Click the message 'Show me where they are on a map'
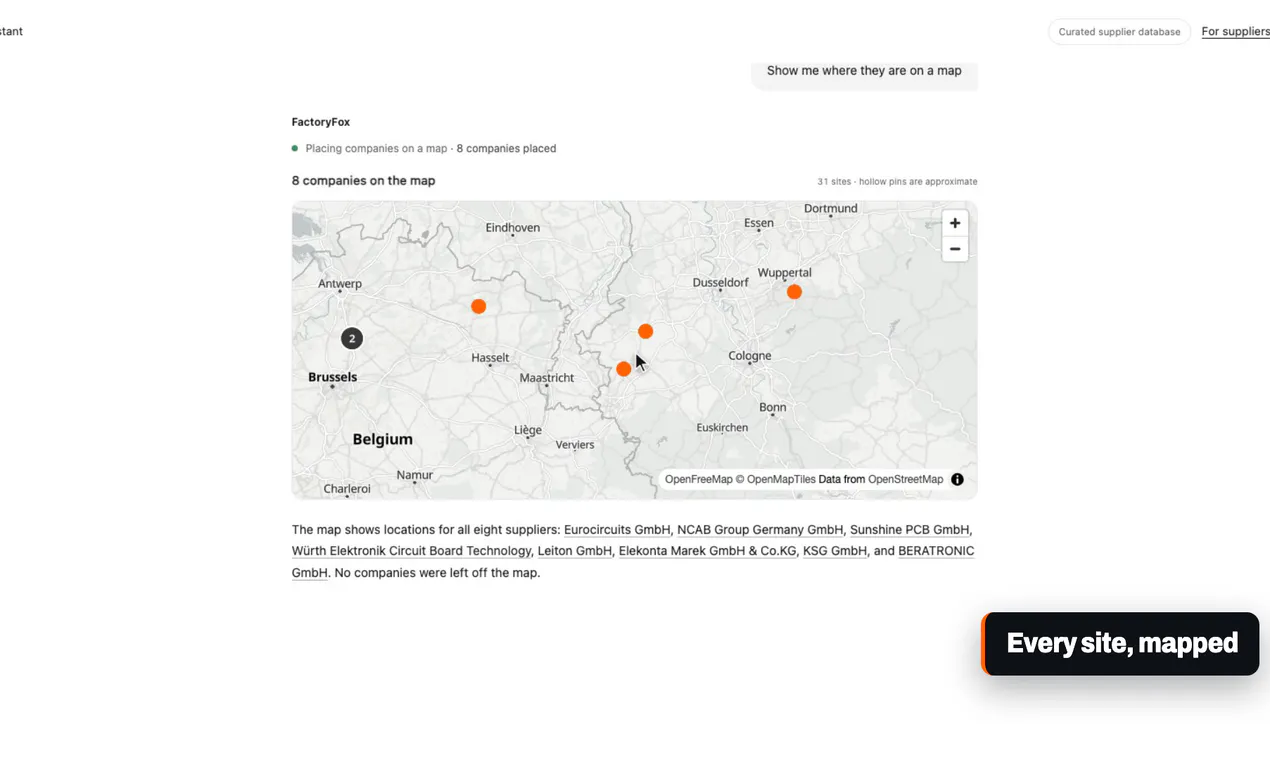The width and height of the screenshot is (1270, 760). (x=864, y=71)
